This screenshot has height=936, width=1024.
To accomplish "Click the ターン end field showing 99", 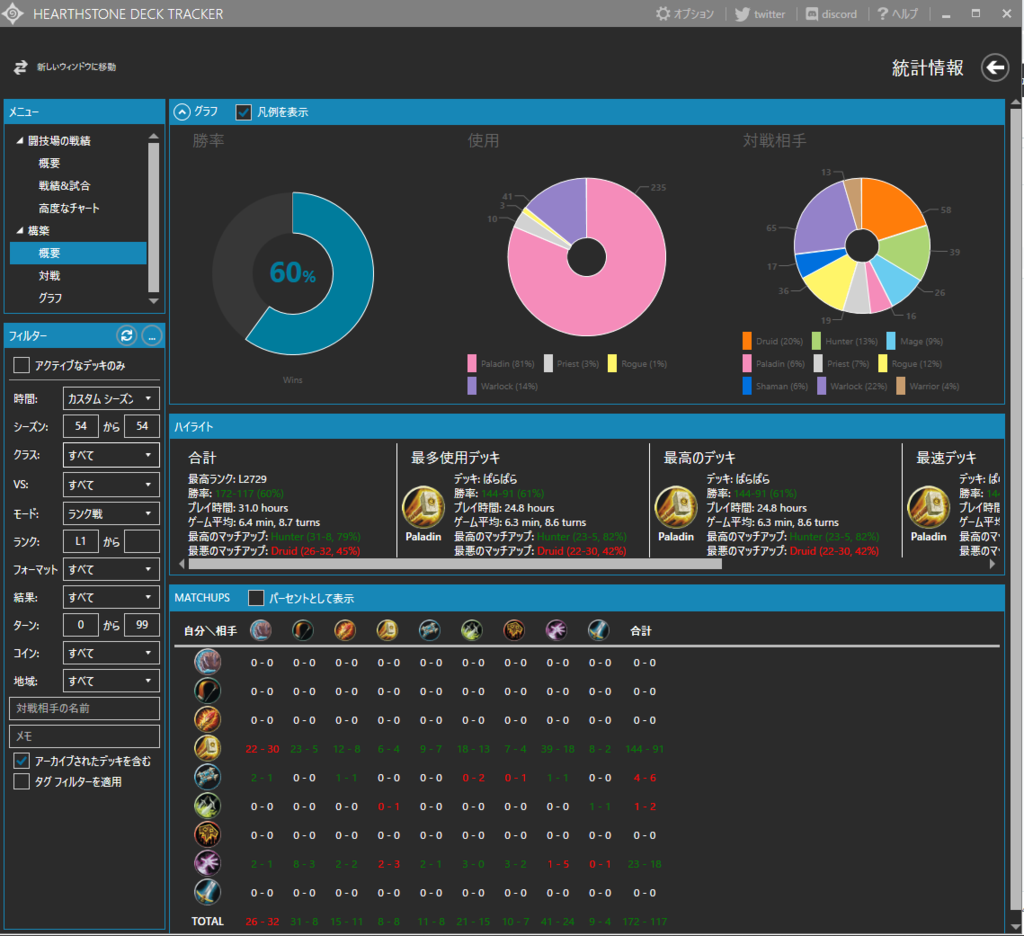I will tap(142, 625).
